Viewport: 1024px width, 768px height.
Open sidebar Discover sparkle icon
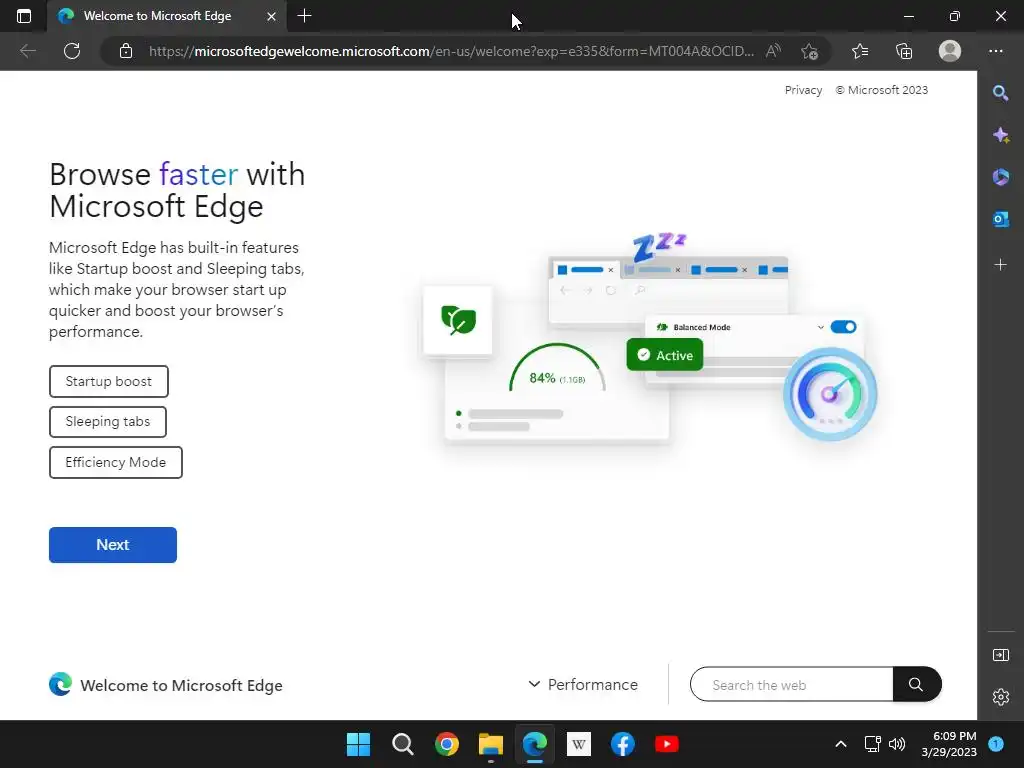coord(1000,135)
